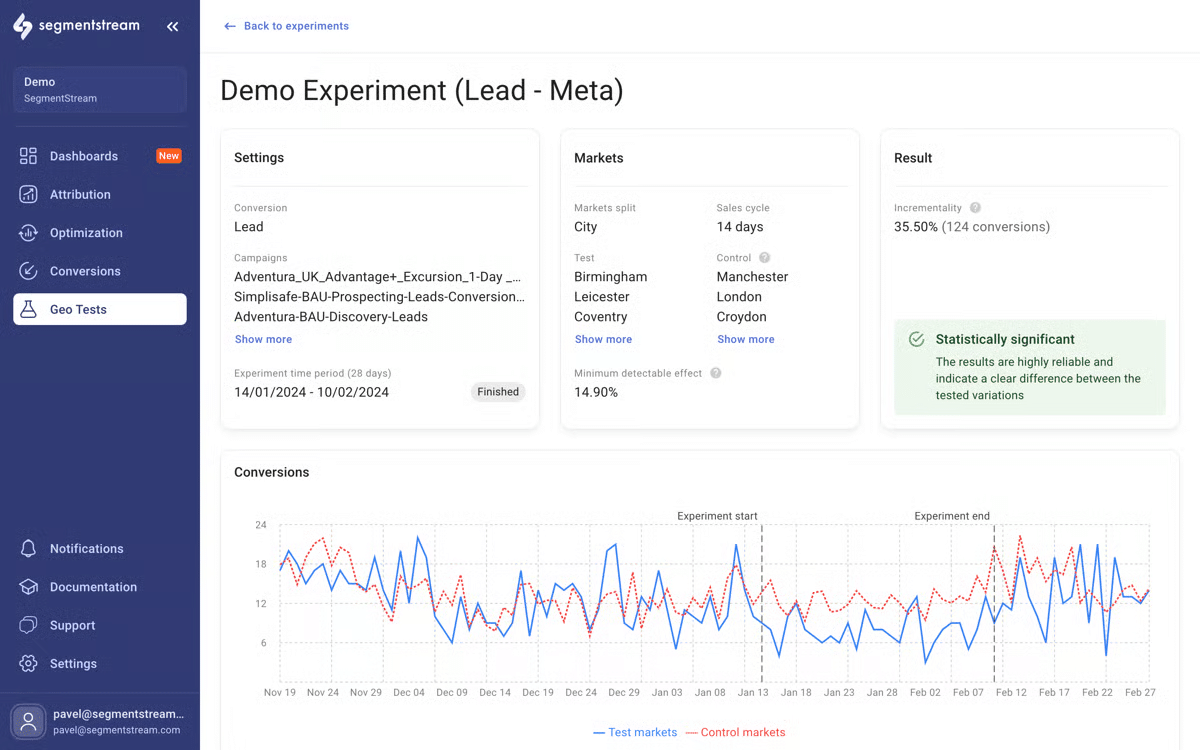Click the Leicester test market

click(602, 297)
